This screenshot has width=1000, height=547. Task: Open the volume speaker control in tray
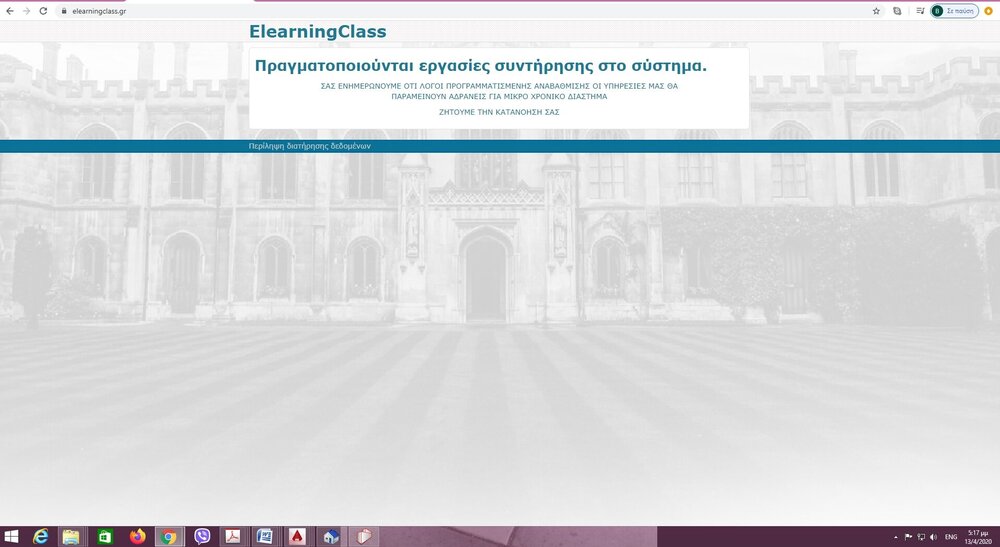pos(933,537)
